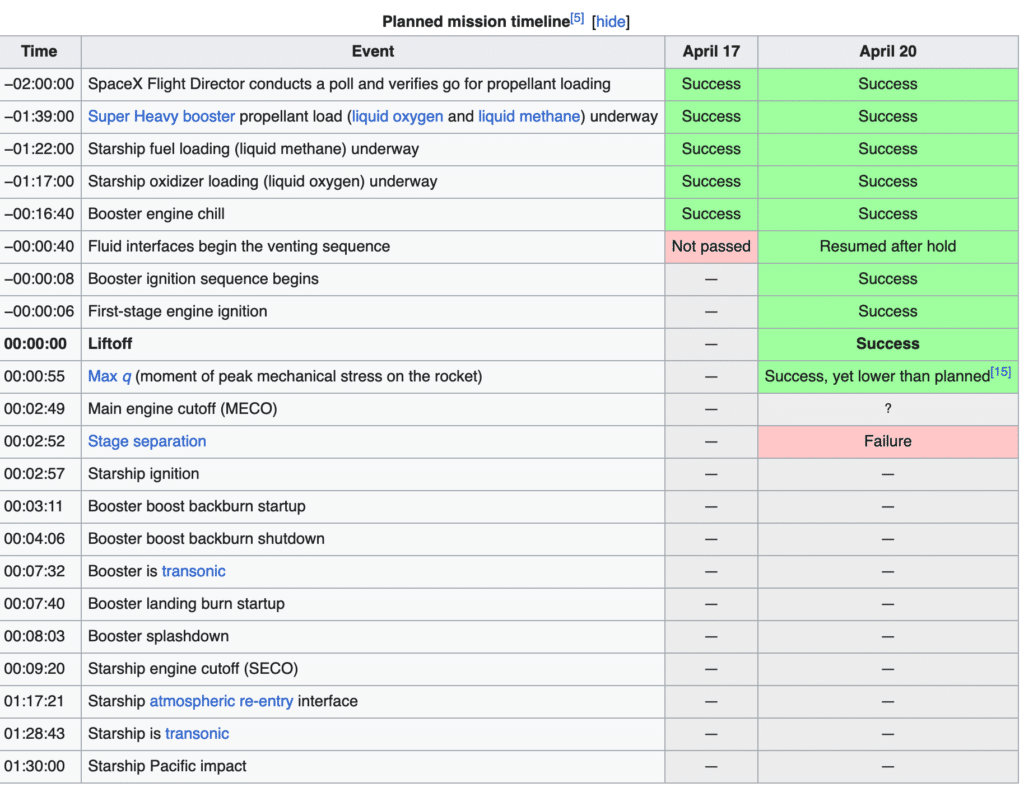Follow the liquid methane link in booster row
Viewport: 1024px width, 792px height.
[x=529, y=116]
